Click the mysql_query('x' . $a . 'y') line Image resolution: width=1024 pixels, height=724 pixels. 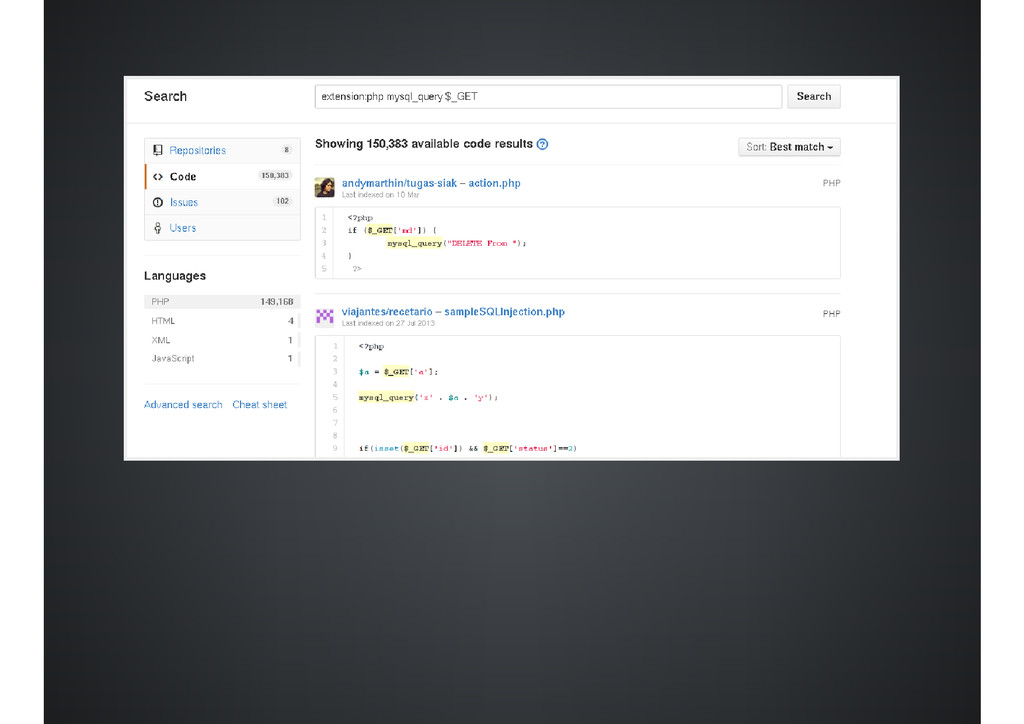428,397
